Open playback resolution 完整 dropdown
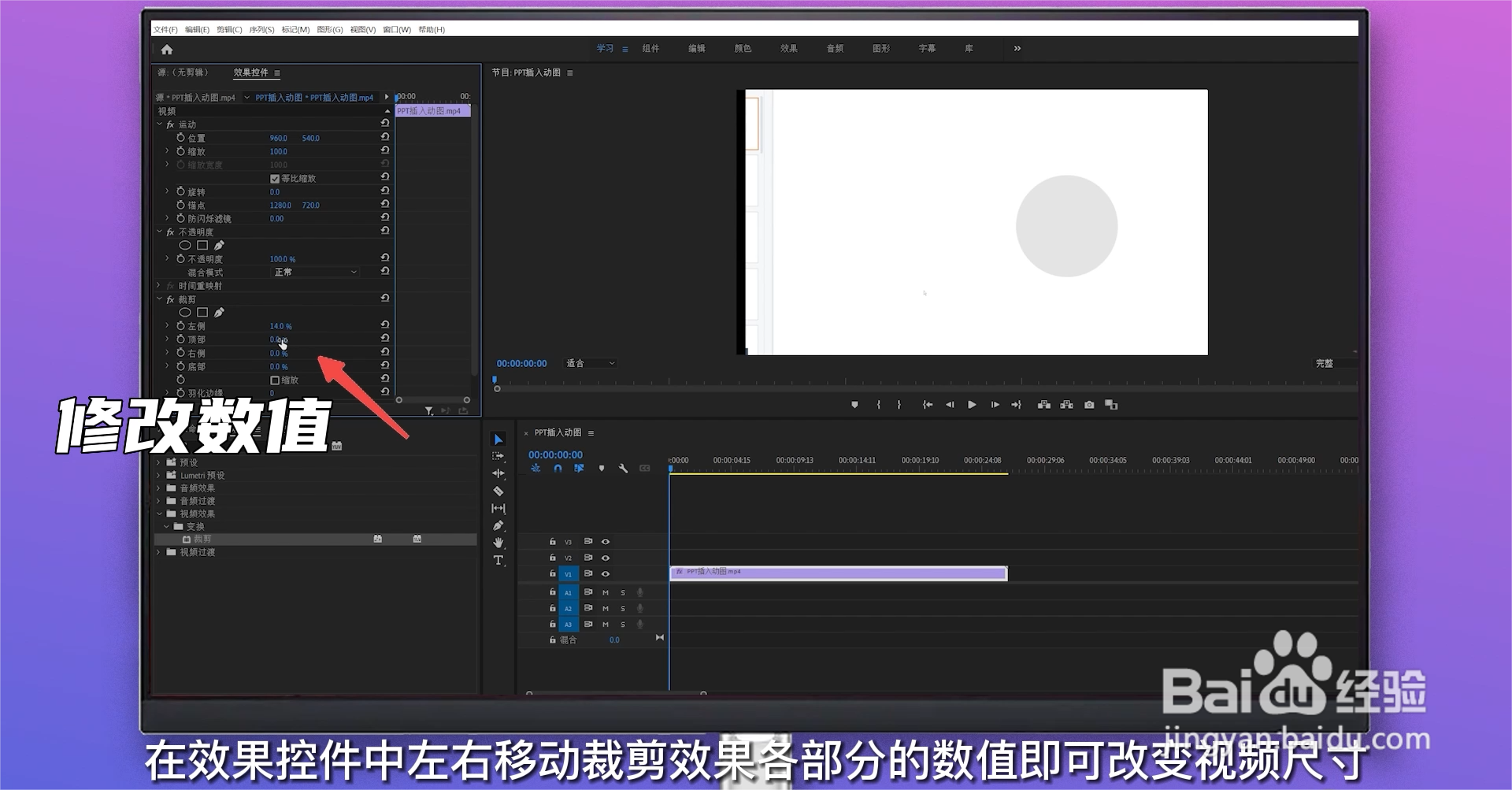The width and height of the screenshot is (1512, 790). pyautogui.click(x=1335, y=363)
